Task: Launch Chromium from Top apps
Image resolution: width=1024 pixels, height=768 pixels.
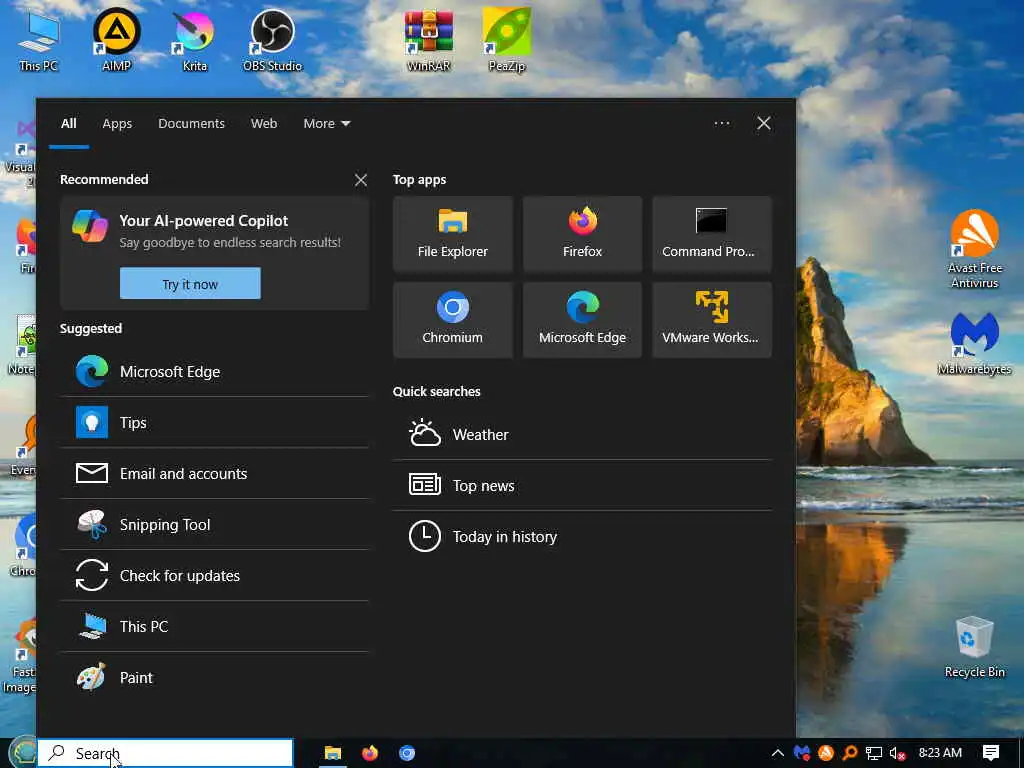Action: click(453, 320)
